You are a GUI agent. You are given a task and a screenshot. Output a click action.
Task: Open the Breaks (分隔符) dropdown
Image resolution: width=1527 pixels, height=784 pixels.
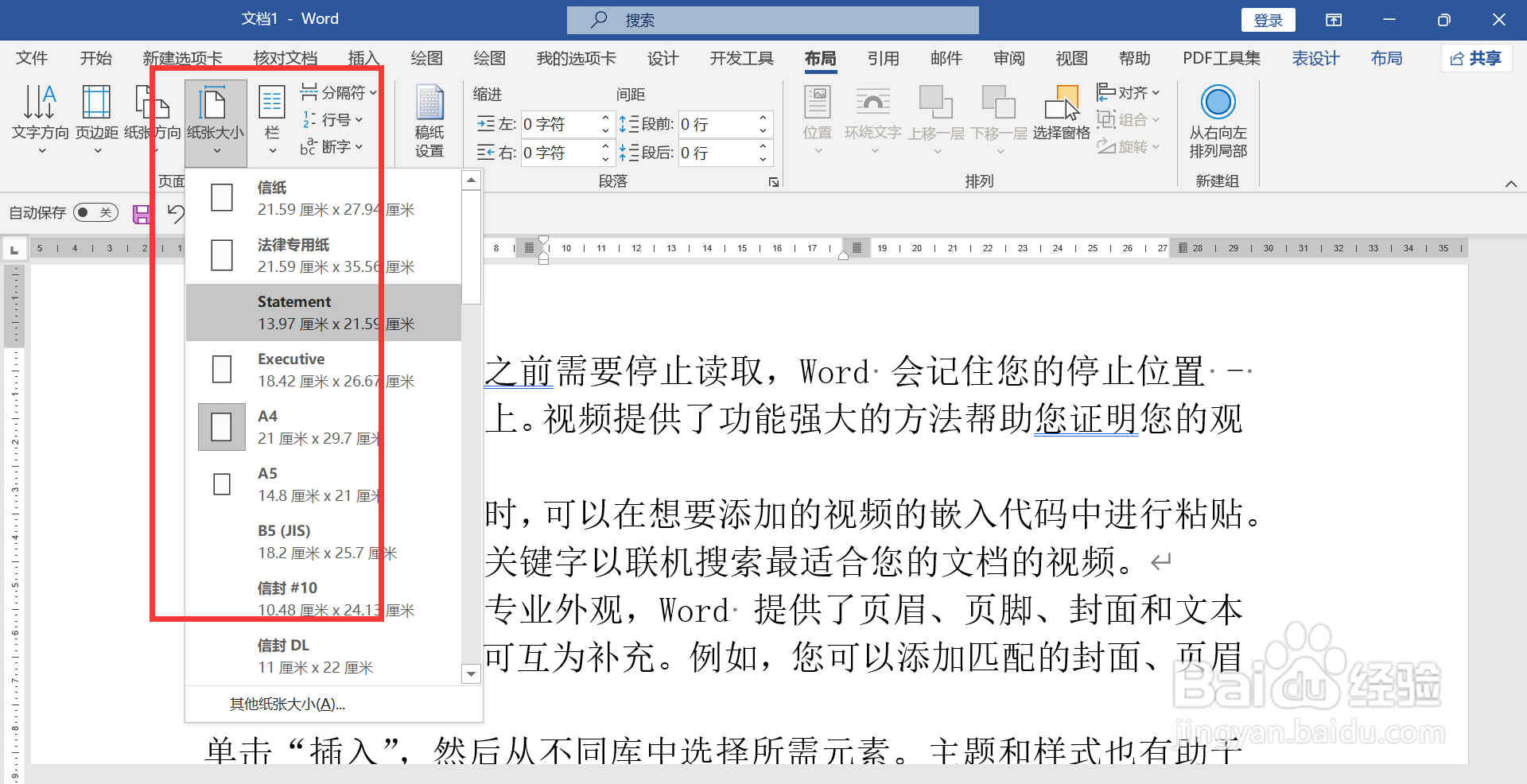click(x=338, y=93)
